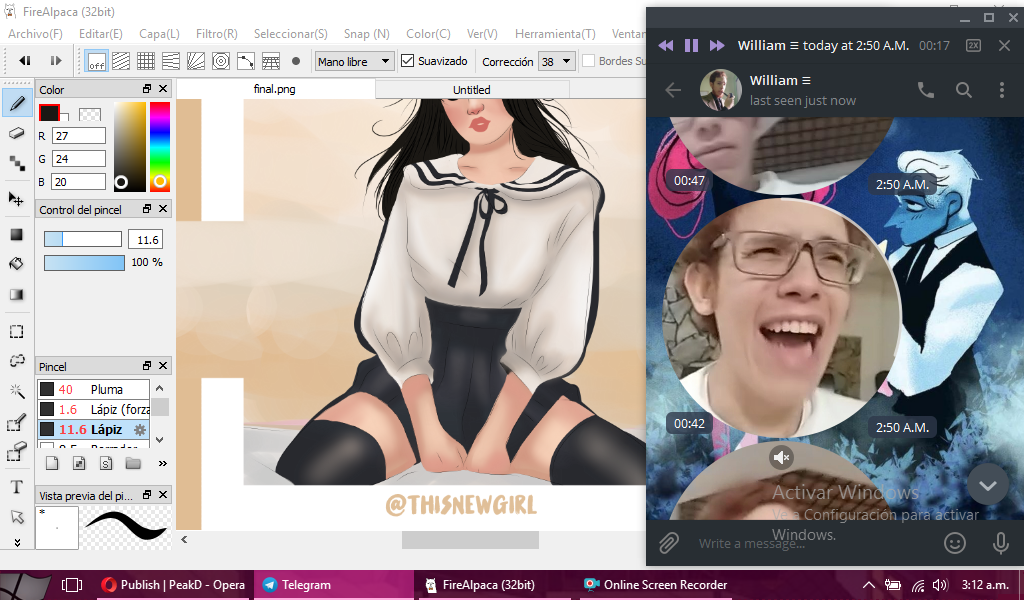Open the Mano libre dropdown
The width and height of the screenshot is (1024, 600).
click(354, 61)
